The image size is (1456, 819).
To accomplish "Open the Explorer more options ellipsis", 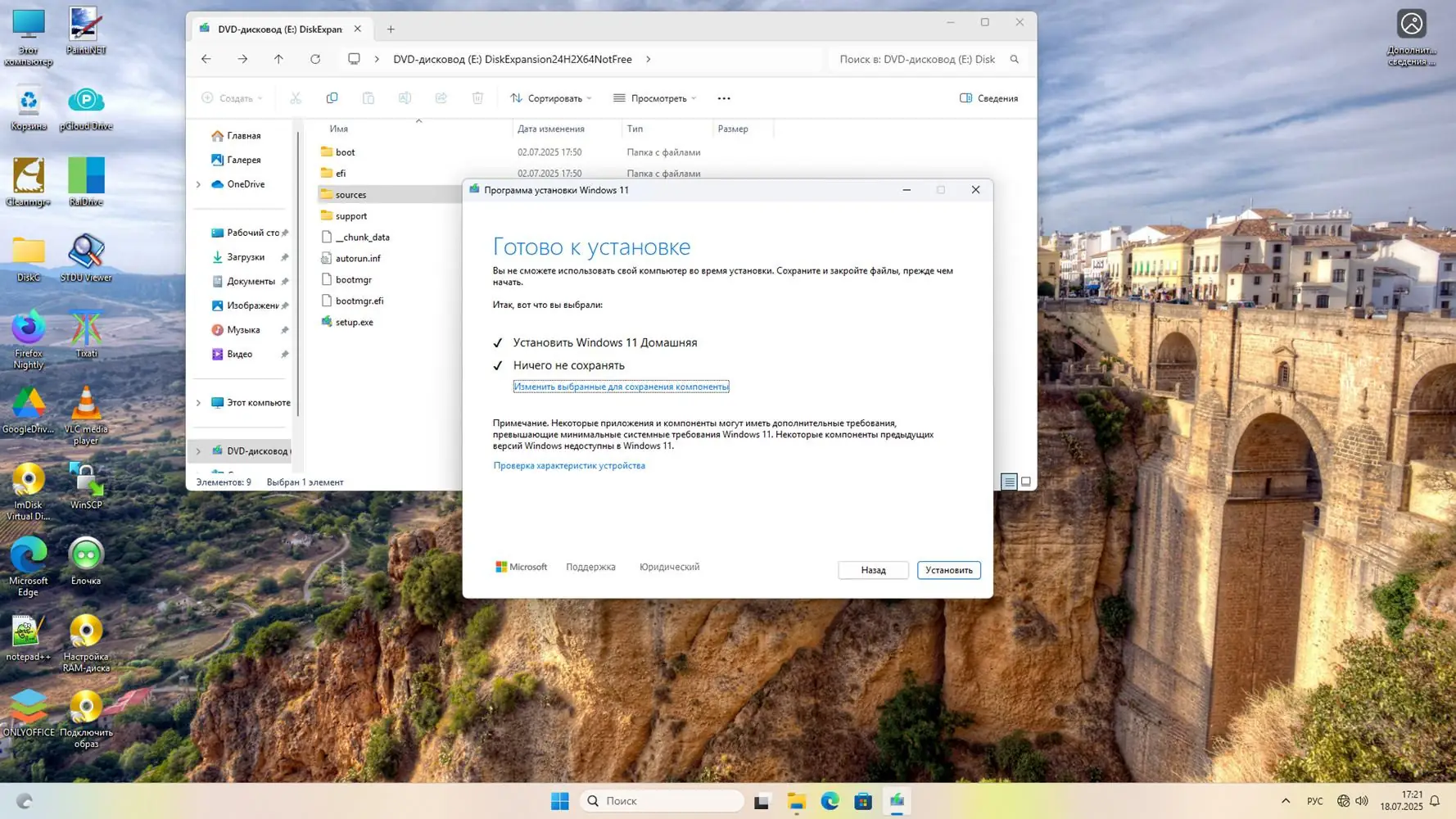I will tap(724, 98).
